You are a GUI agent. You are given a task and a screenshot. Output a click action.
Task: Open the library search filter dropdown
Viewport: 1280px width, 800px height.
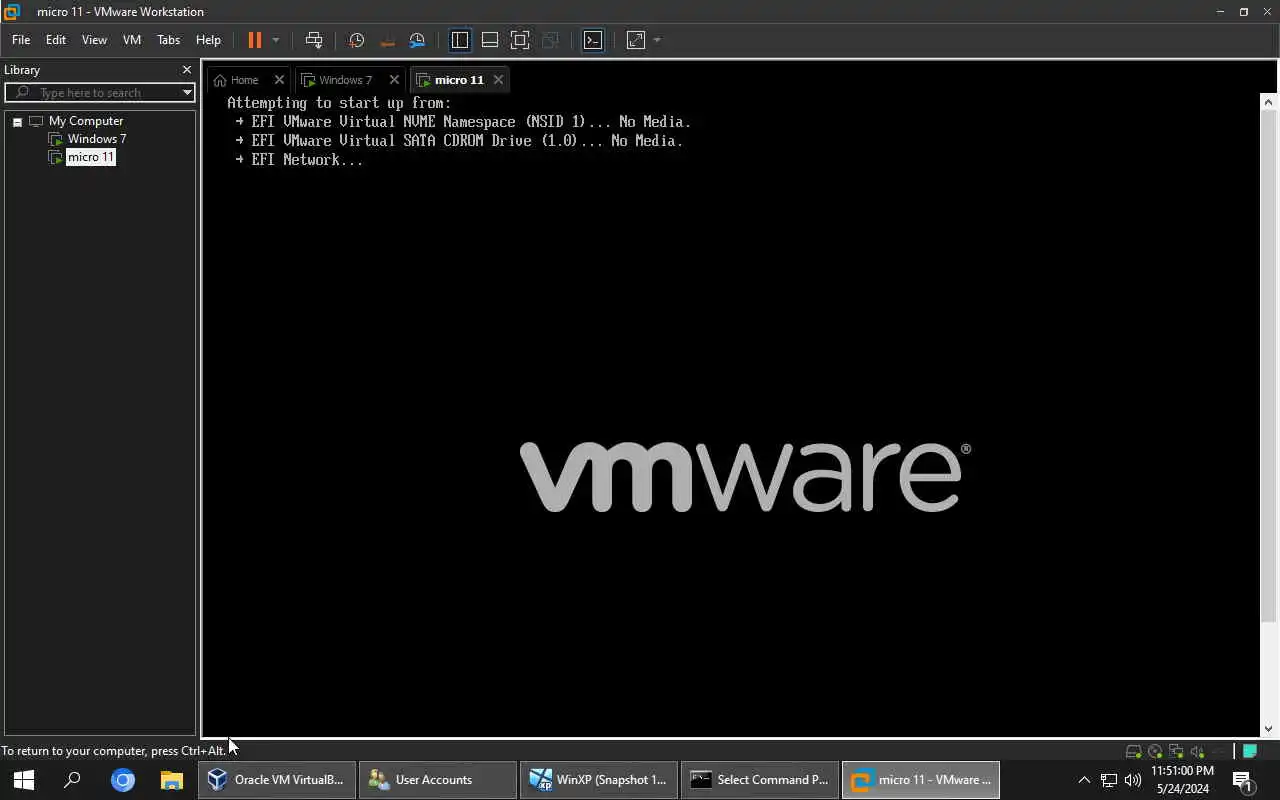[187, 93]
